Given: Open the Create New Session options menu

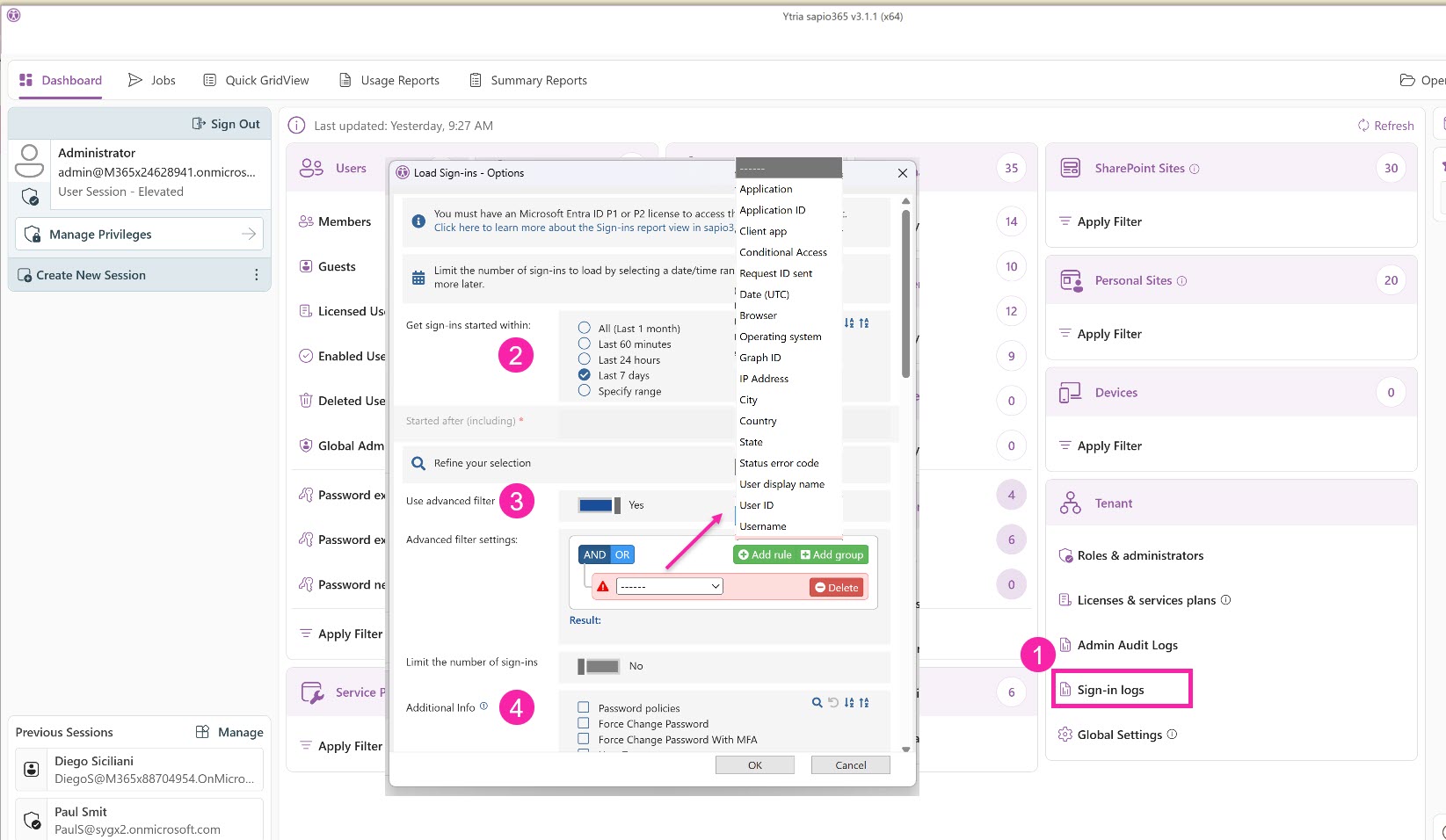Looking at the screenshot, I should 256,275.
